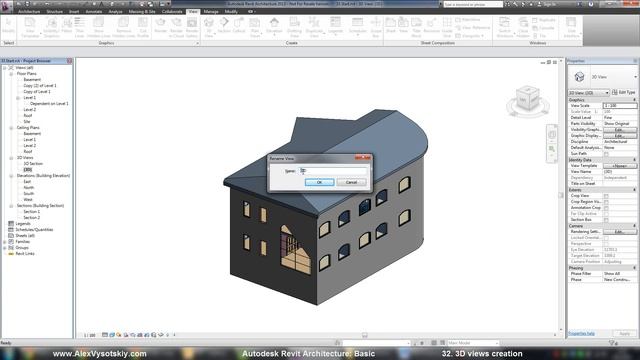640x360 pixels.
Task: Enable the Crop View checkbox
Action: 606,196
